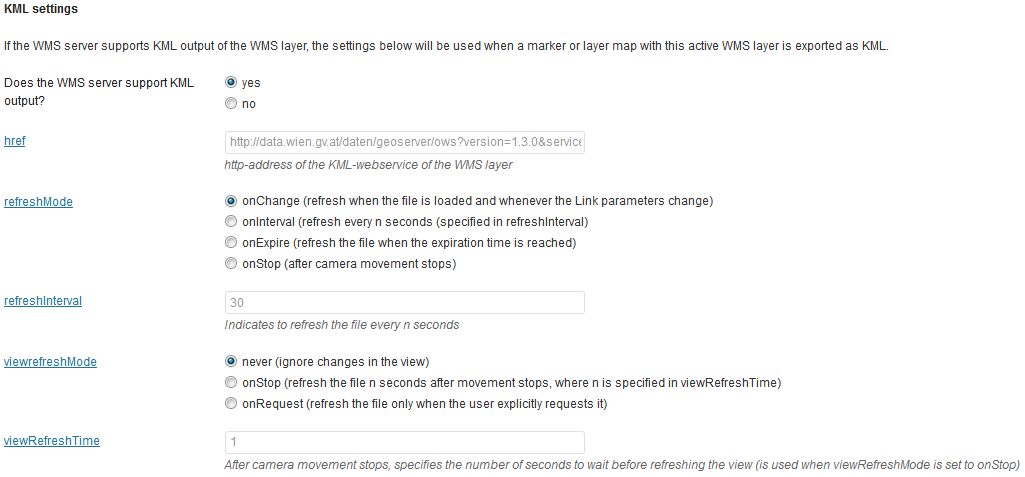Click the href URL input field
Screen dimensions: 1025x477
tap(404, 142)
